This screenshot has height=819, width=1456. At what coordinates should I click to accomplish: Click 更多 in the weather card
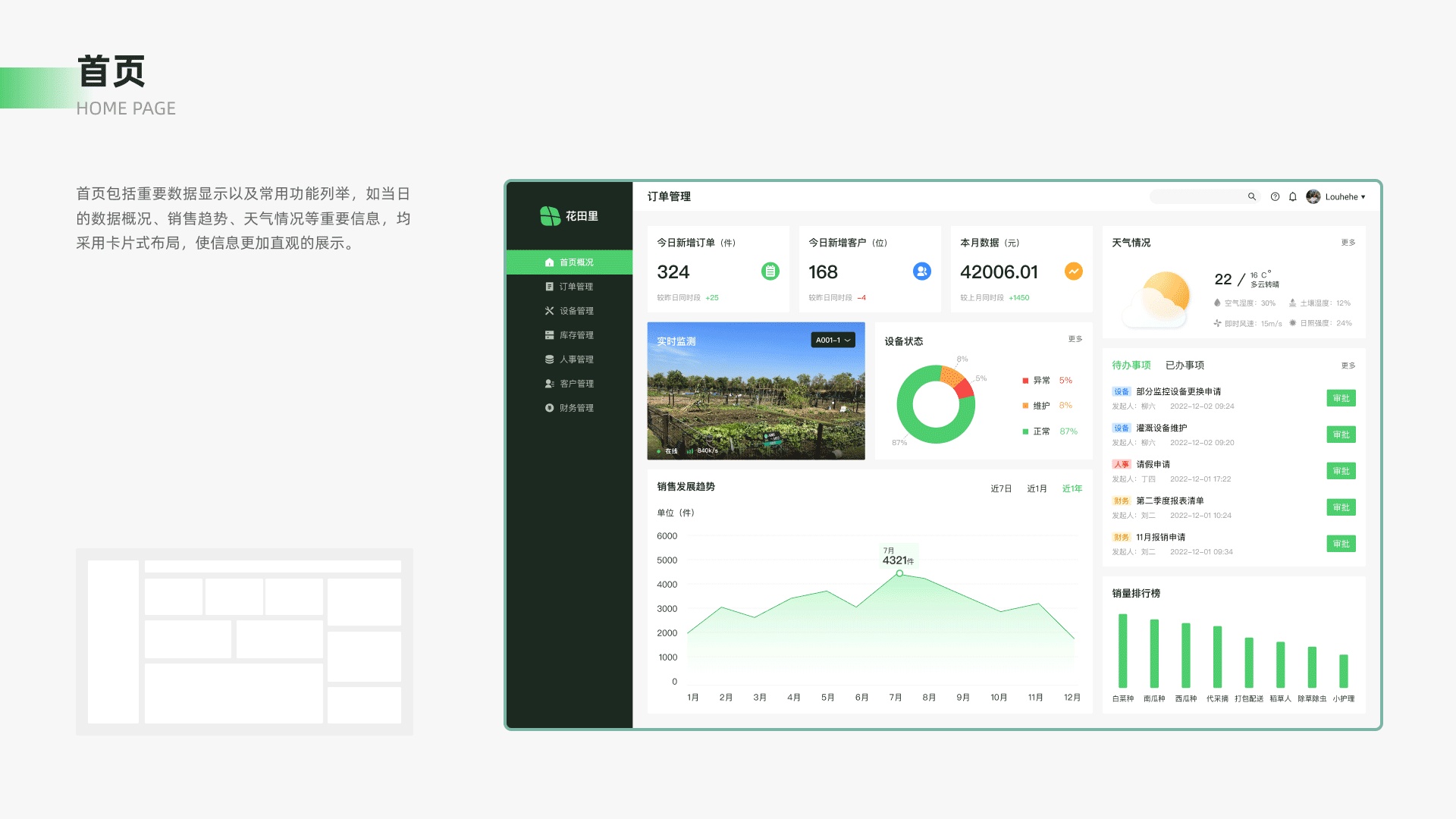tap(1348, 243)
